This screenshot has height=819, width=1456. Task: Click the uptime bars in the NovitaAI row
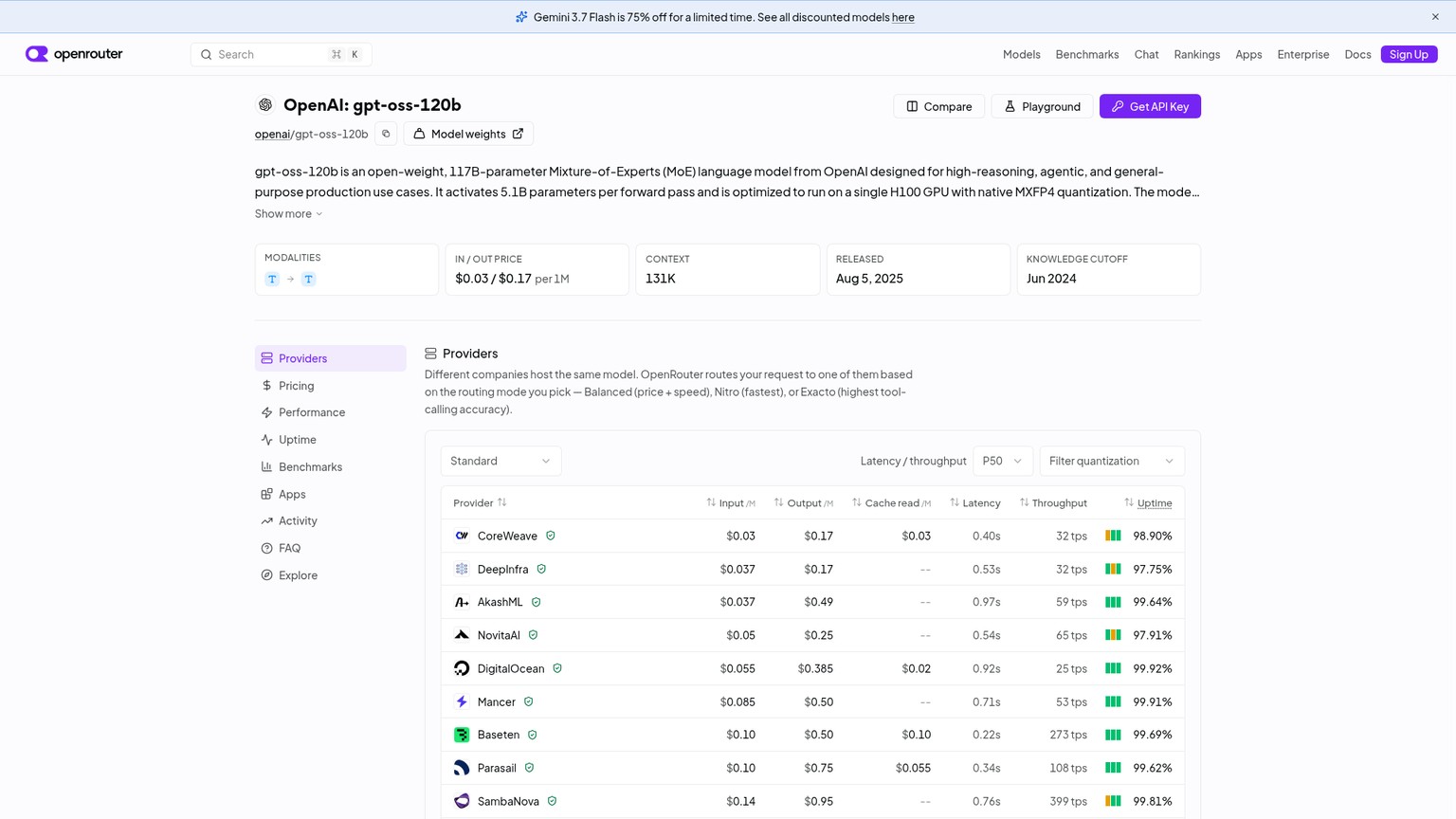[1113, 635]
